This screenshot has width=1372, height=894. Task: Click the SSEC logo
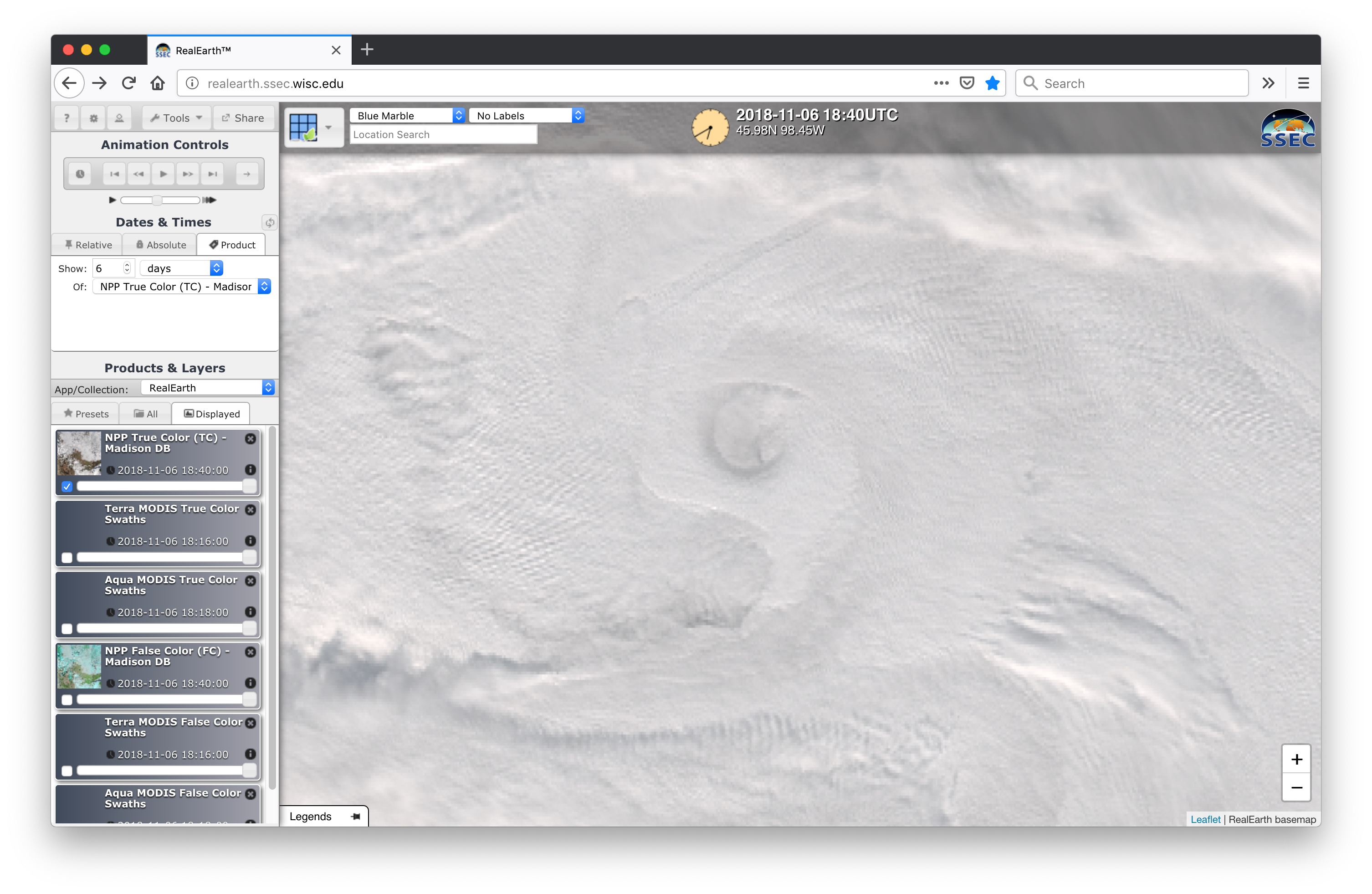click(1287, 128)
